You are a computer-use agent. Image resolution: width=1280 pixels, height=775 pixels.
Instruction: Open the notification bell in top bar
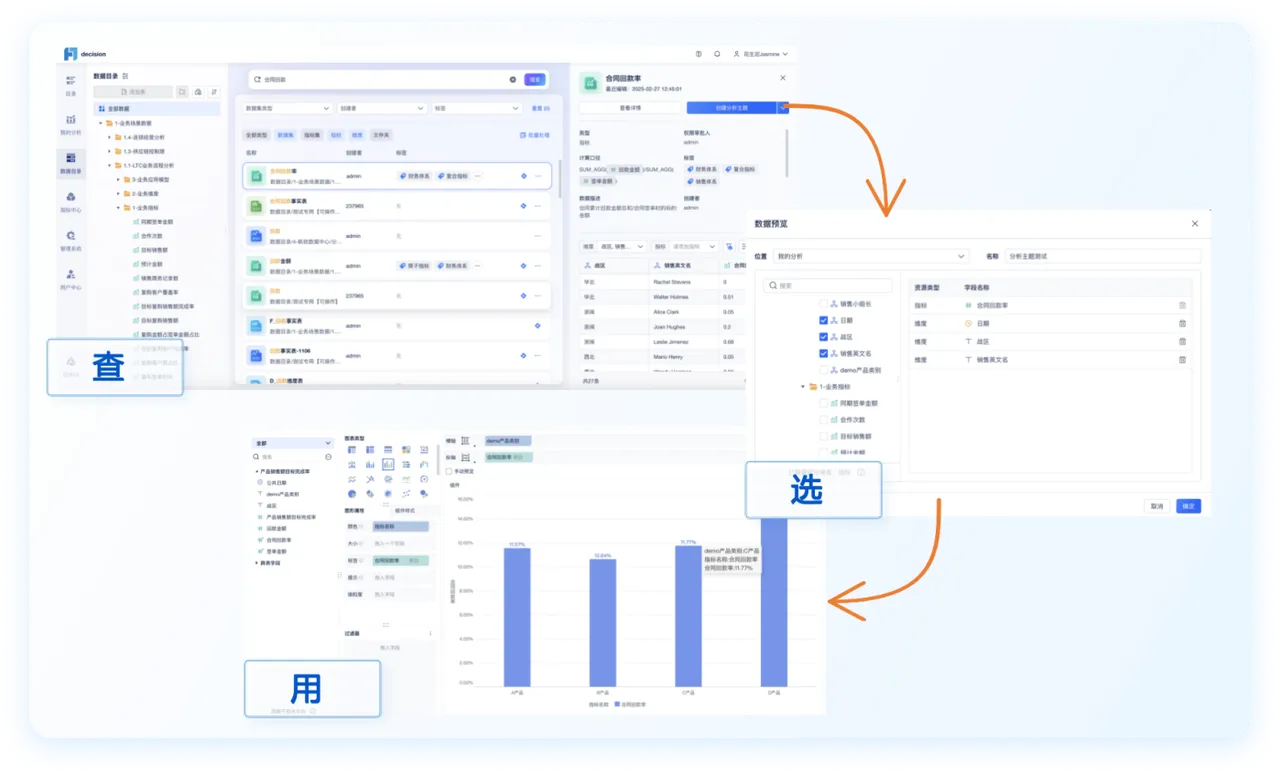pyautogui.click(x=717, y=54)
